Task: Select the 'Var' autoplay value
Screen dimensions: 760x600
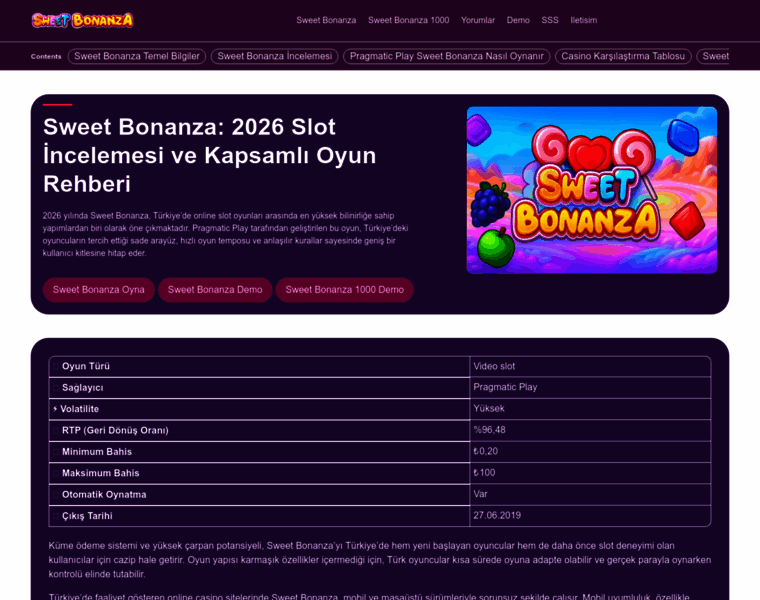Action: 480,494
